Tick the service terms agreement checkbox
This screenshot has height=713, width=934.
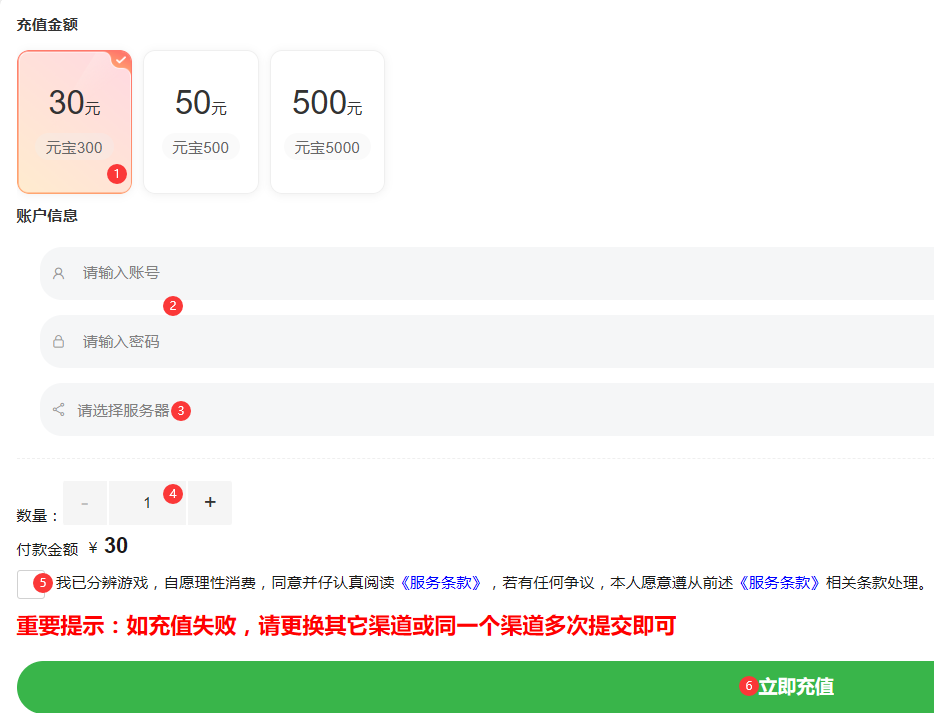pos(31,584)
